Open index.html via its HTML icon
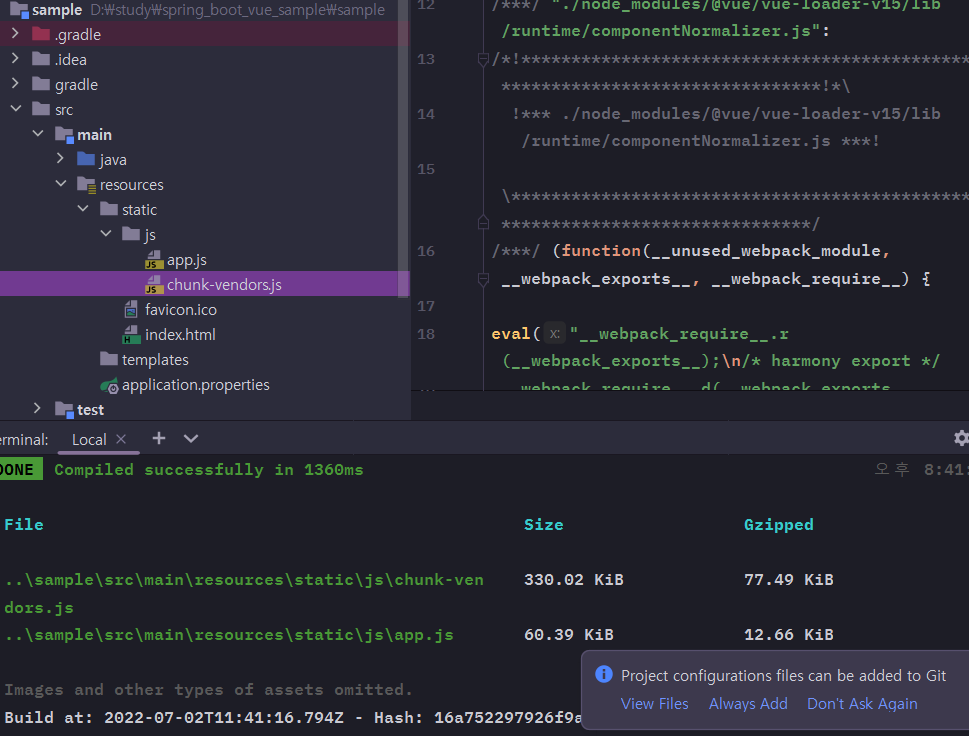The height and width of the screenshot is (736, 969). click(131, 334)
